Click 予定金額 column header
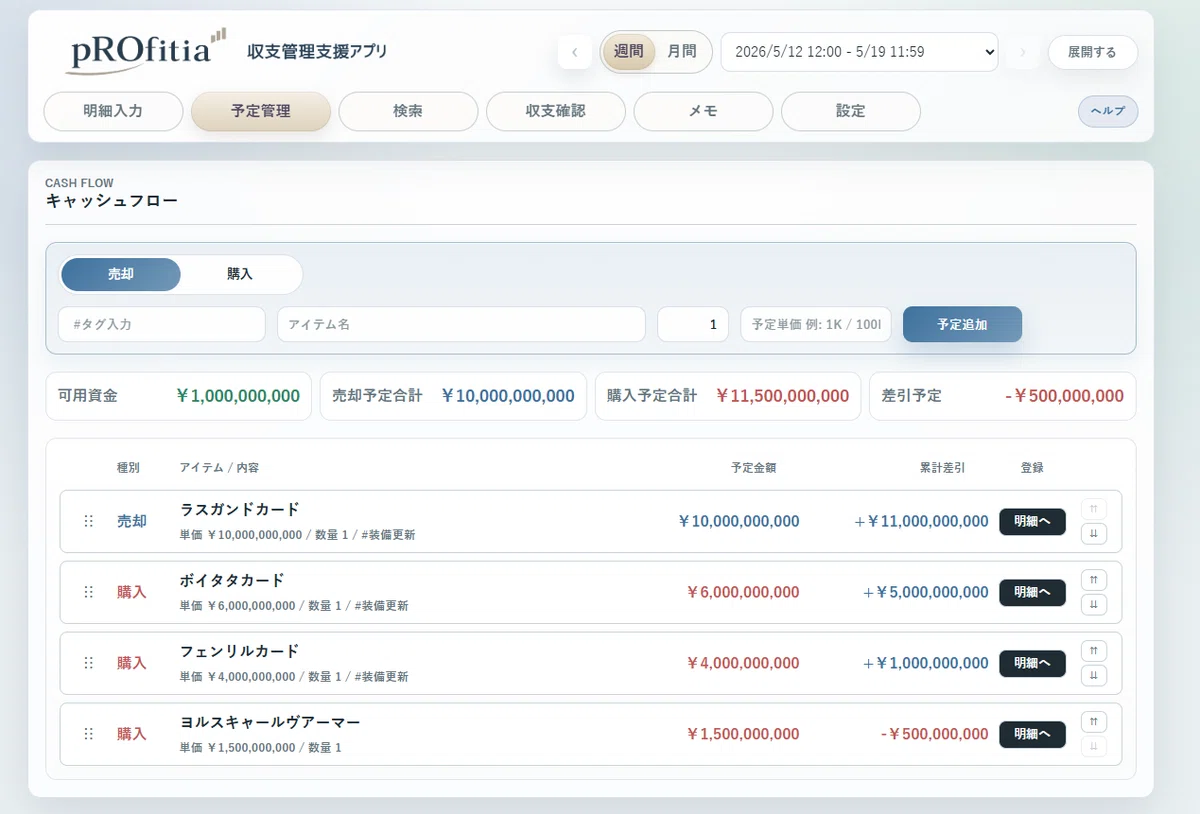The image size is (1200, 814). click(754, 468)
